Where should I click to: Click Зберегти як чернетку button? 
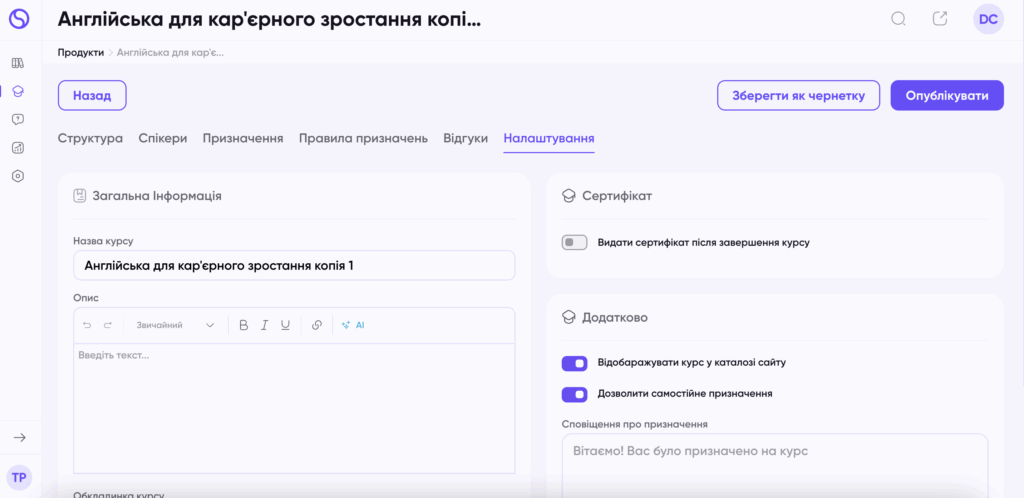click(x=799, y=95)
